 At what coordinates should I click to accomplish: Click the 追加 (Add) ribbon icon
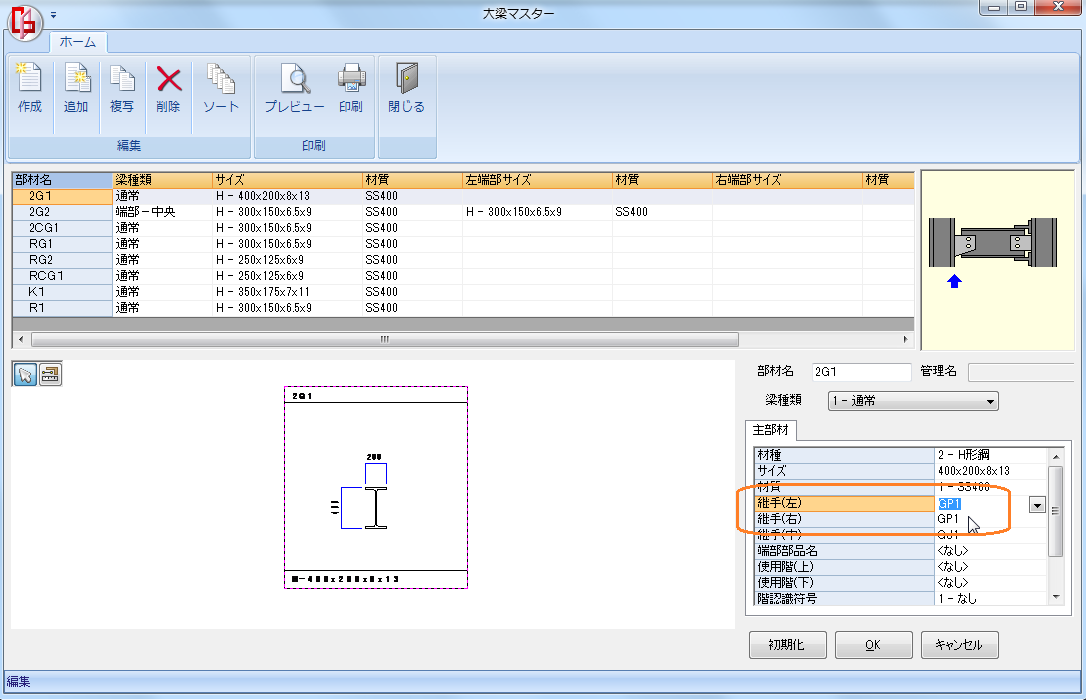pos(76,88)
